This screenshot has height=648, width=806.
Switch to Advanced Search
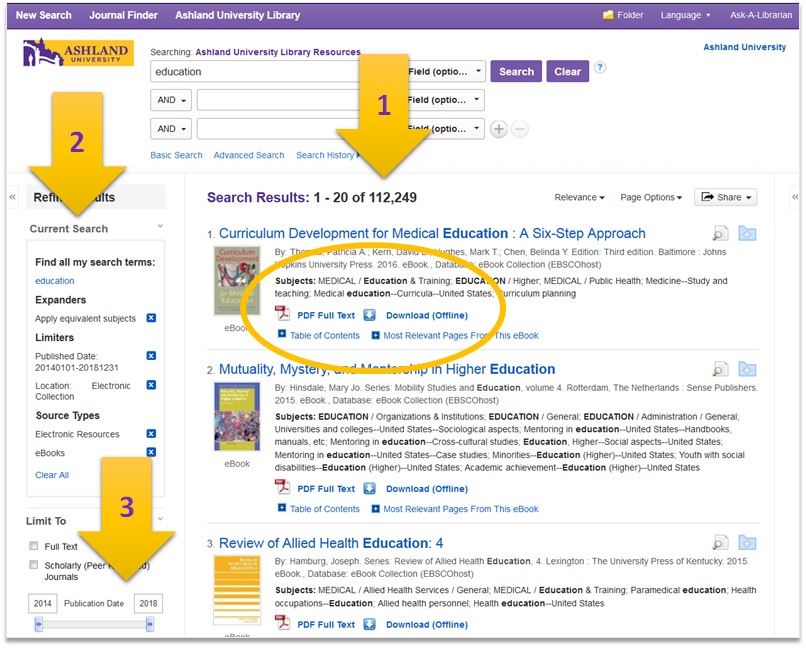pyautogui.click(x=249, y=155)
